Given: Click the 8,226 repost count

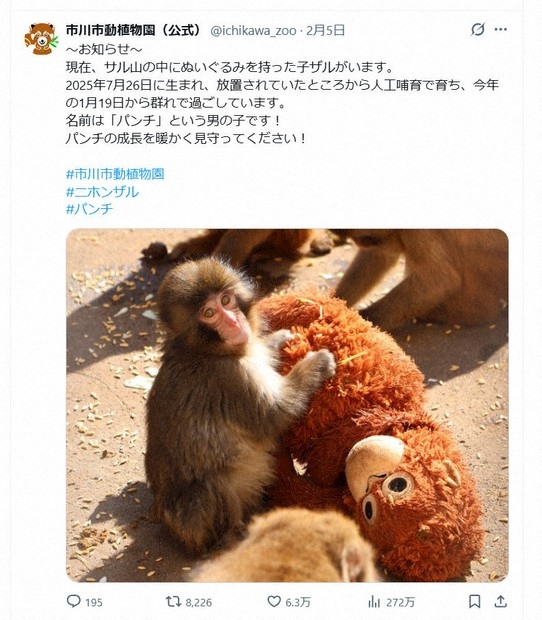Looking at the screenshot, I should [198, 603].
